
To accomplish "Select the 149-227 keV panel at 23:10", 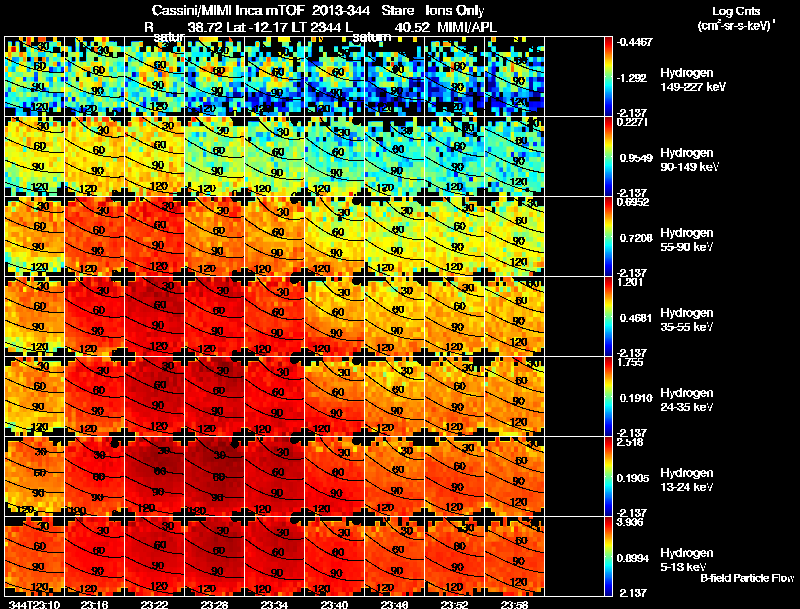I will coord(34,77).
